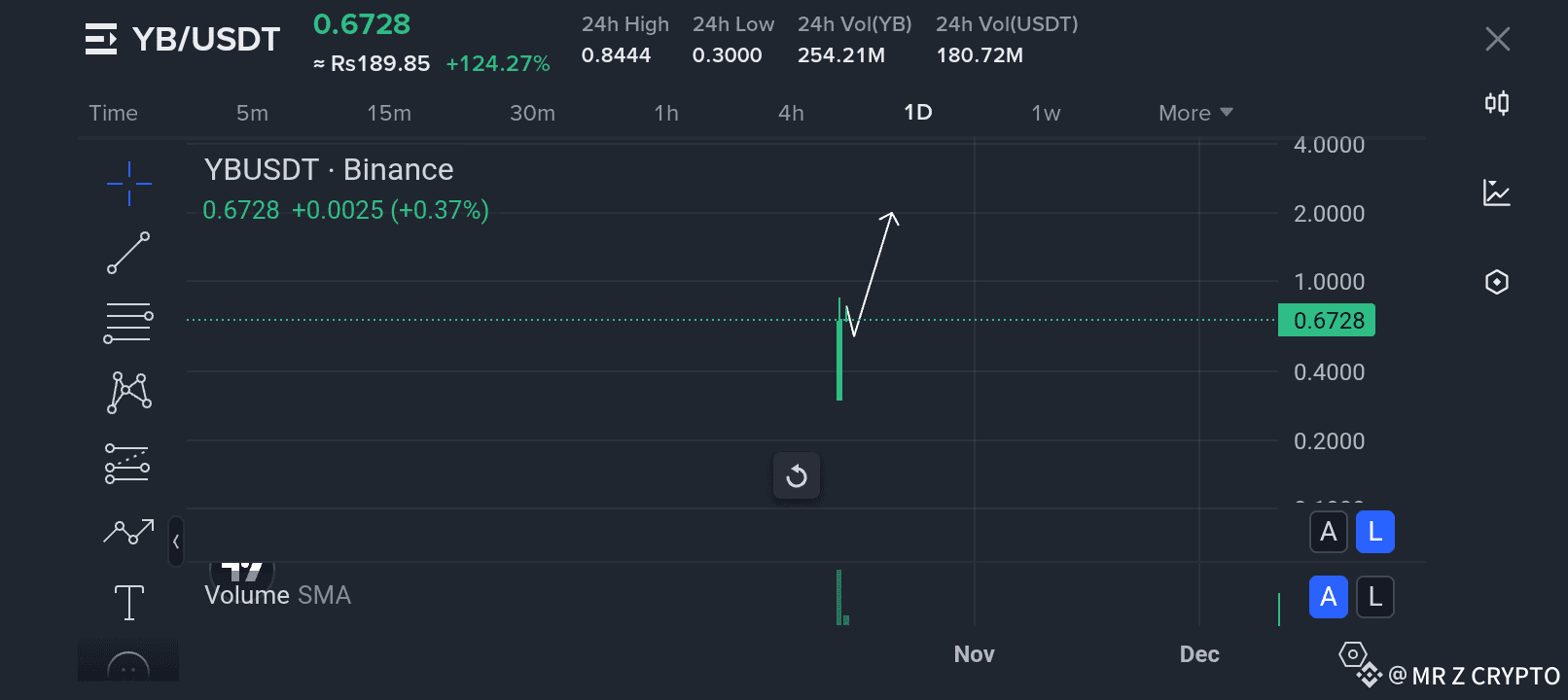Collapse the drawing toolbar side arrow

176,542
